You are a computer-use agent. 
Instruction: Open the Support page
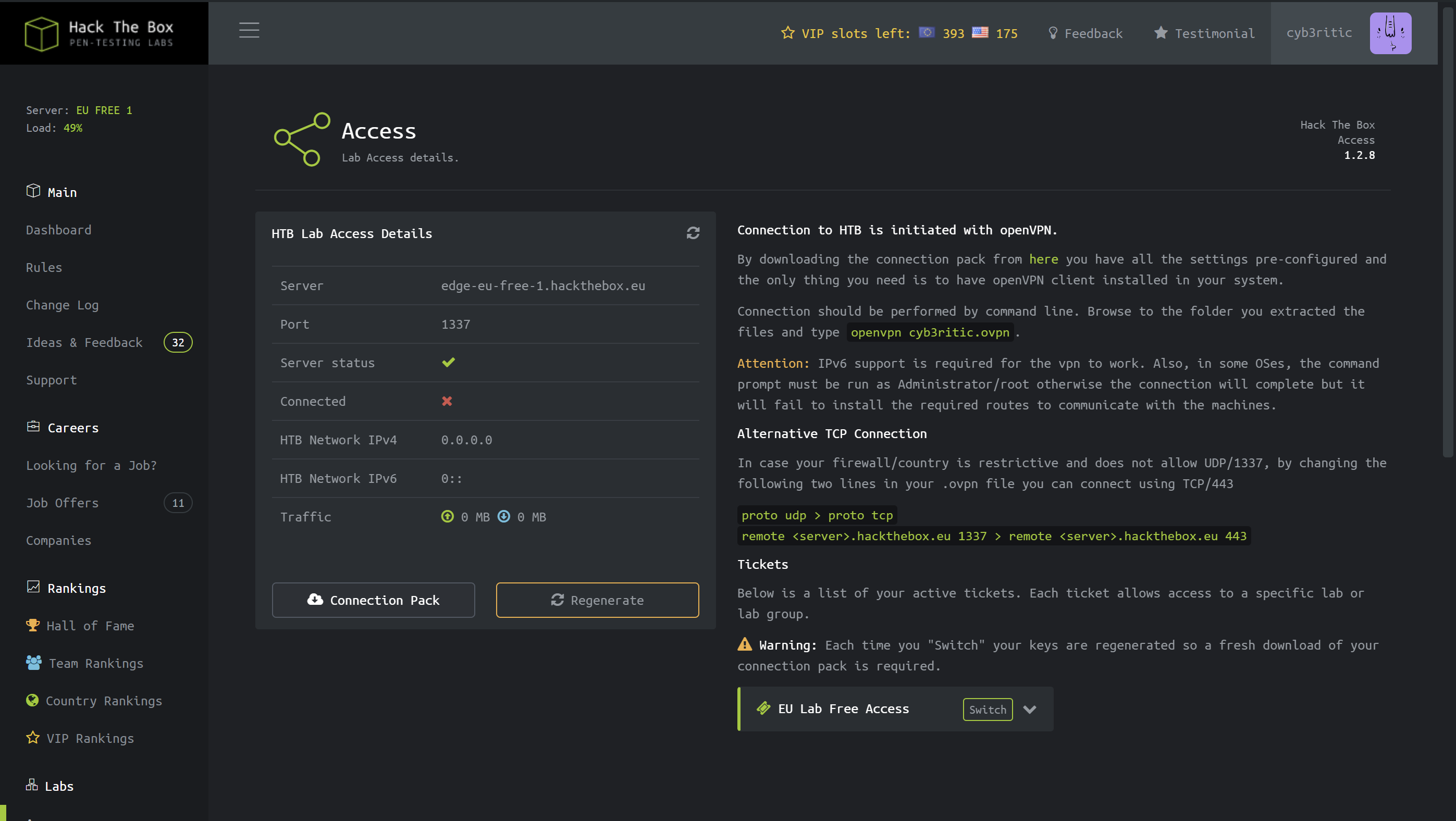pyautogui.click(x=52, y=380)
